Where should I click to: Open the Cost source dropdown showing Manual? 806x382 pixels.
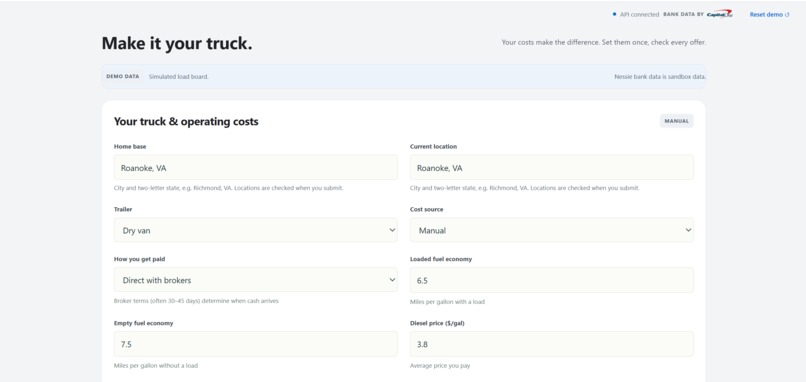tap(552, 230)
